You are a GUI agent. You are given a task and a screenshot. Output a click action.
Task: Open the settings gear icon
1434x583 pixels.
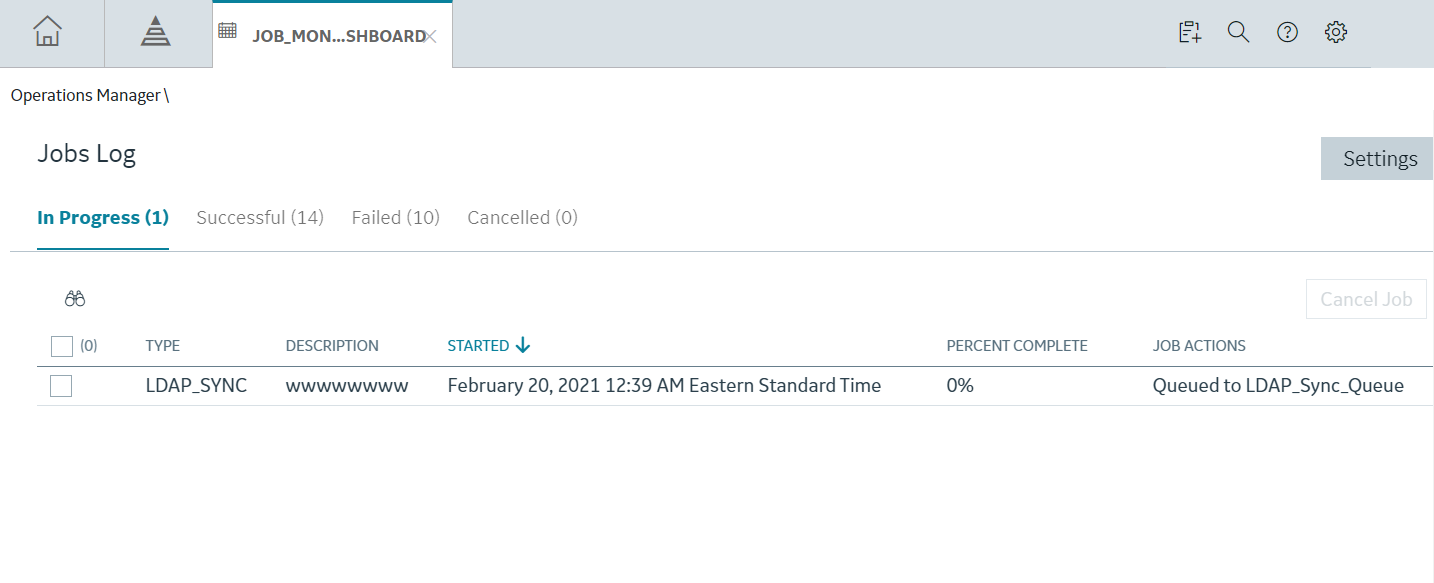point(1336,32)
